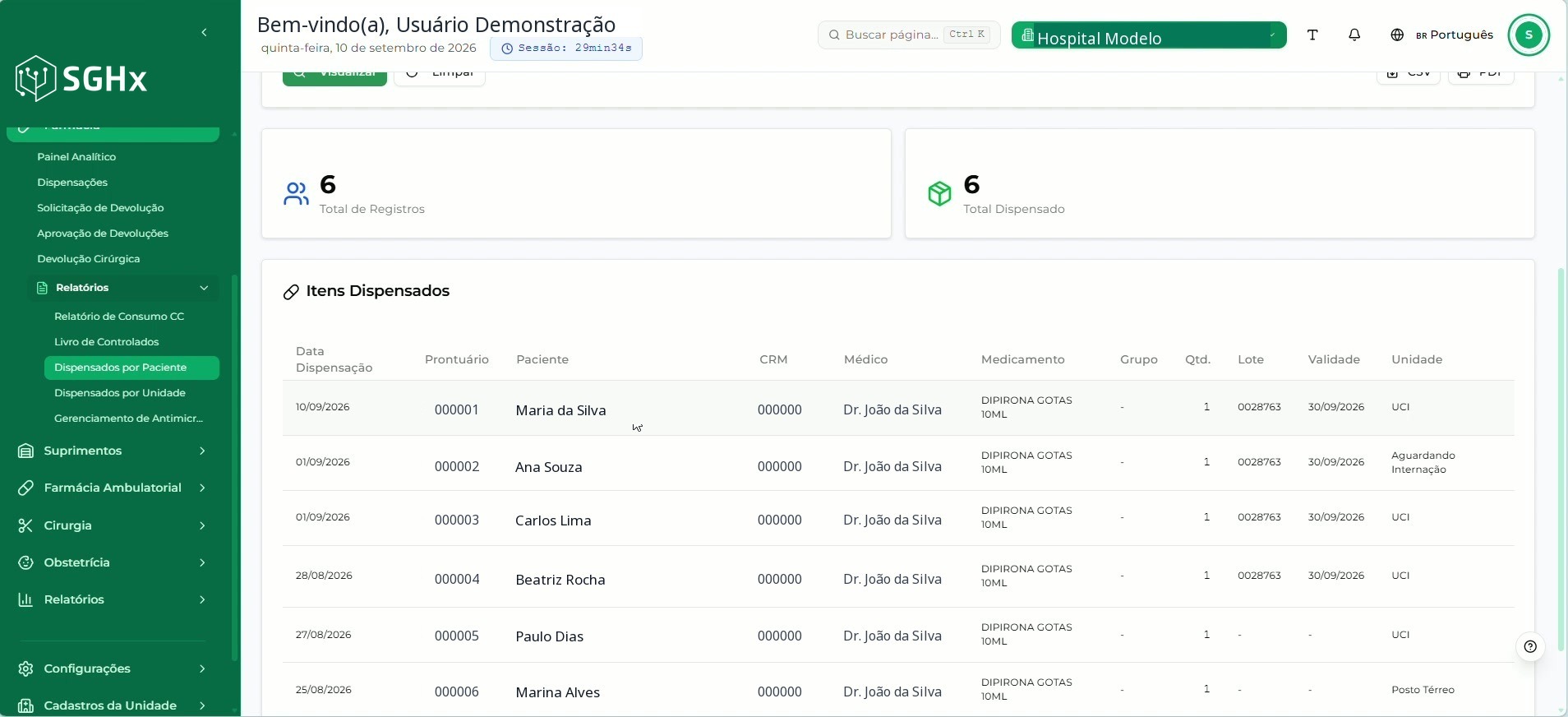Viewport: 1568px width, 717px height.
Task: Open the user avatar S menu
Action: (x=1529, y=35)
